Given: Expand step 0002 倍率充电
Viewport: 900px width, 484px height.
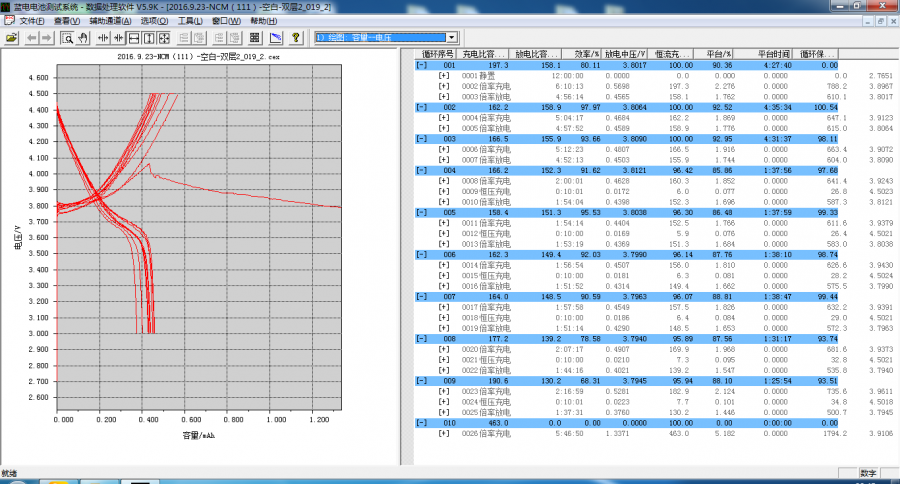Looking at the screenshot, I should [x=444, y=86].
